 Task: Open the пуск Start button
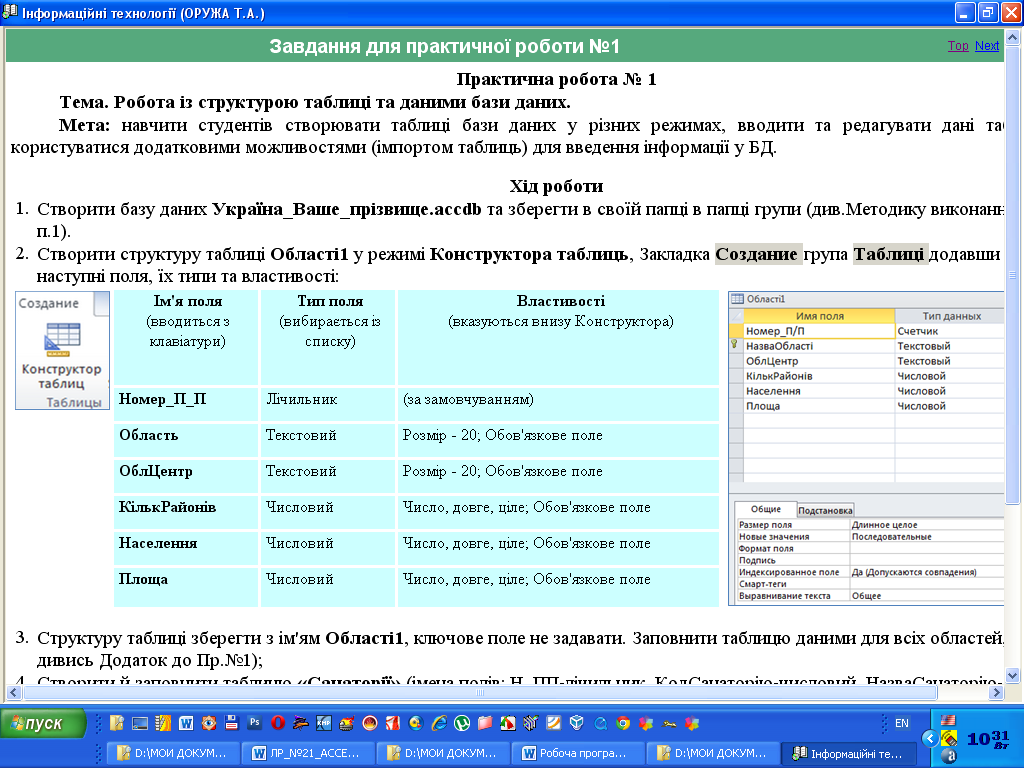tap(43, 723)
